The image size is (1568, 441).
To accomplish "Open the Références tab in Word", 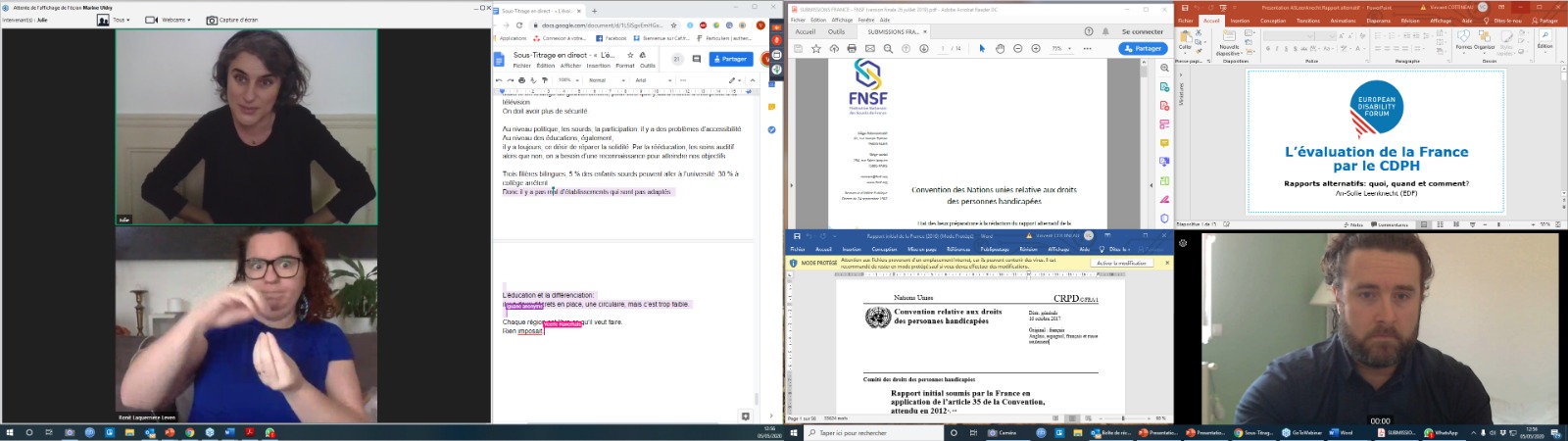I will pos(958,249).
